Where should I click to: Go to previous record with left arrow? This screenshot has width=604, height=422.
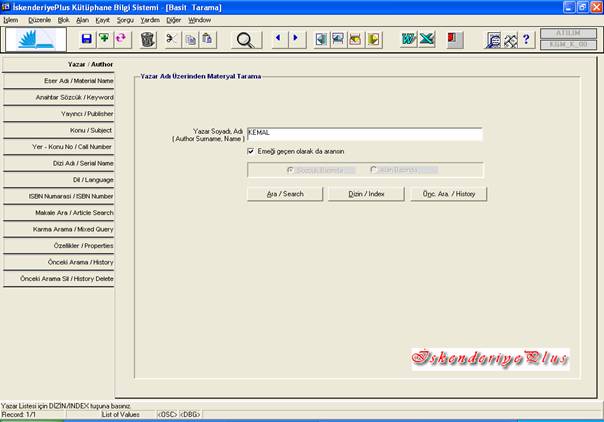(x=279, y=39)
